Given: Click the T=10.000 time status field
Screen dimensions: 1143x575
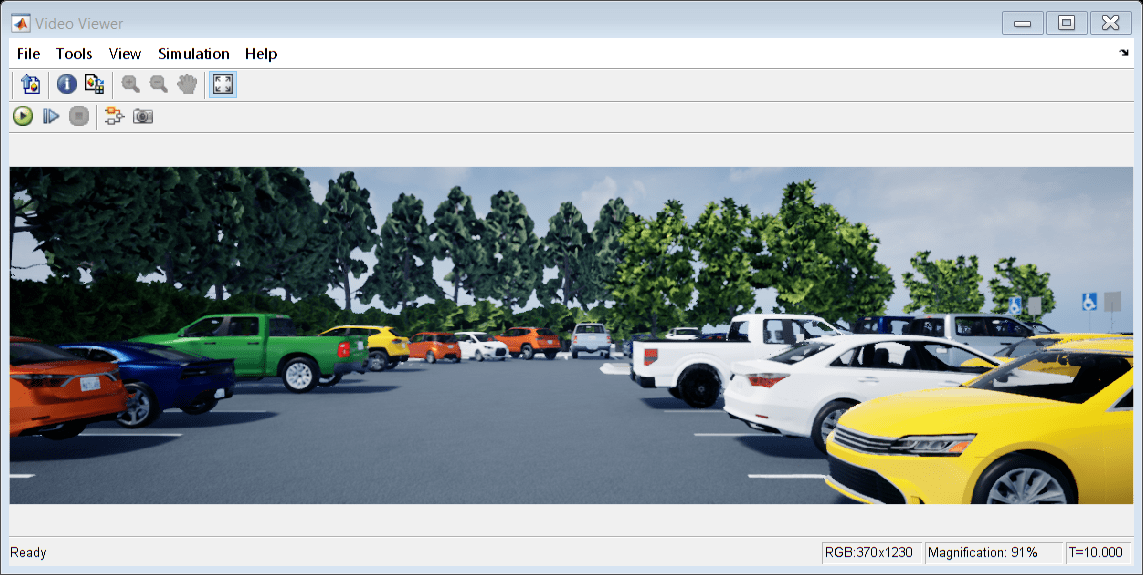Looking at the screenshot, I should click(1098, 552).
